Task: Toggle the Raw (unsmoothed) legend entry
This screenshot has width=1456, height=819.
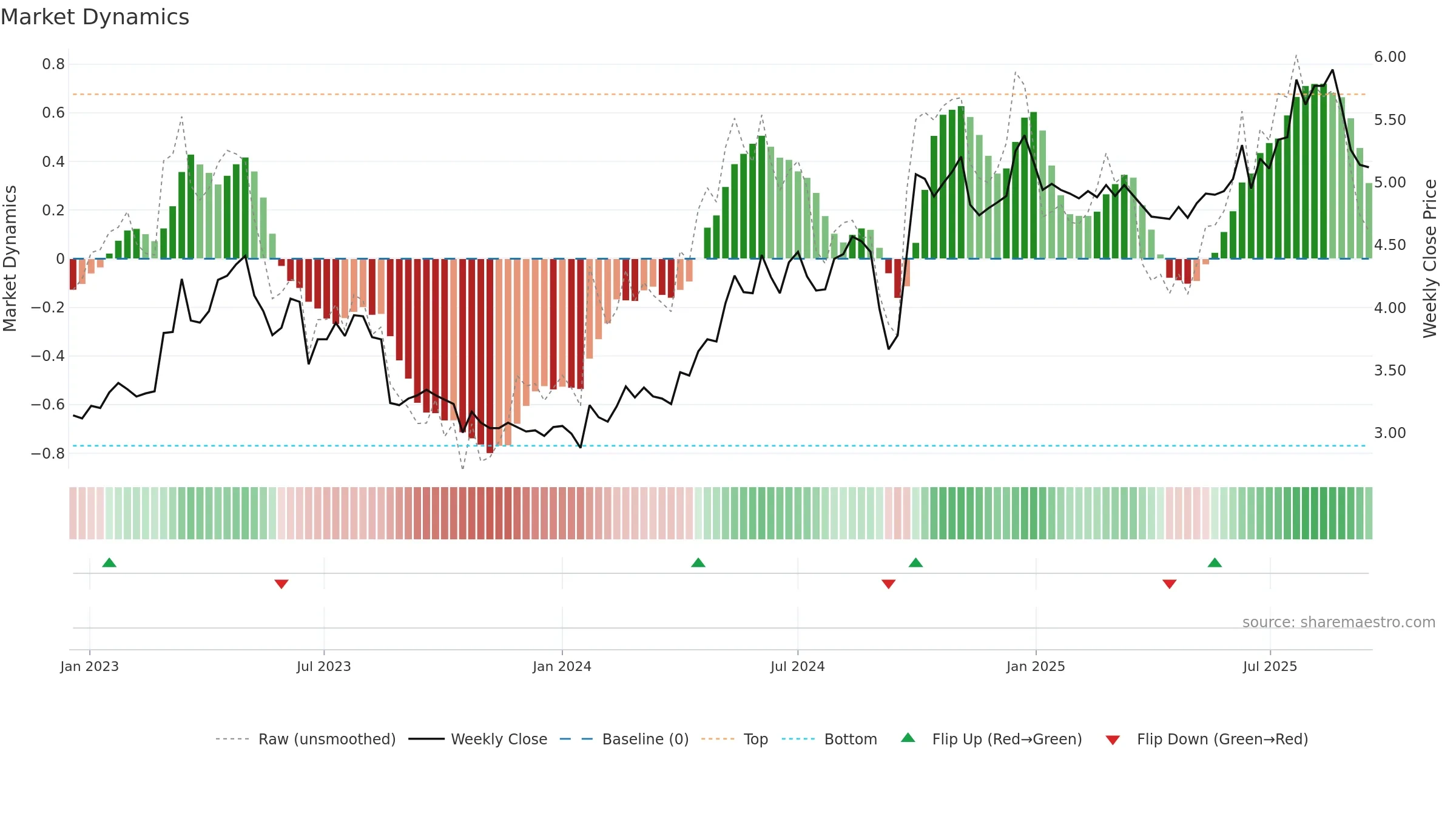Action: [x=305, y=739]
